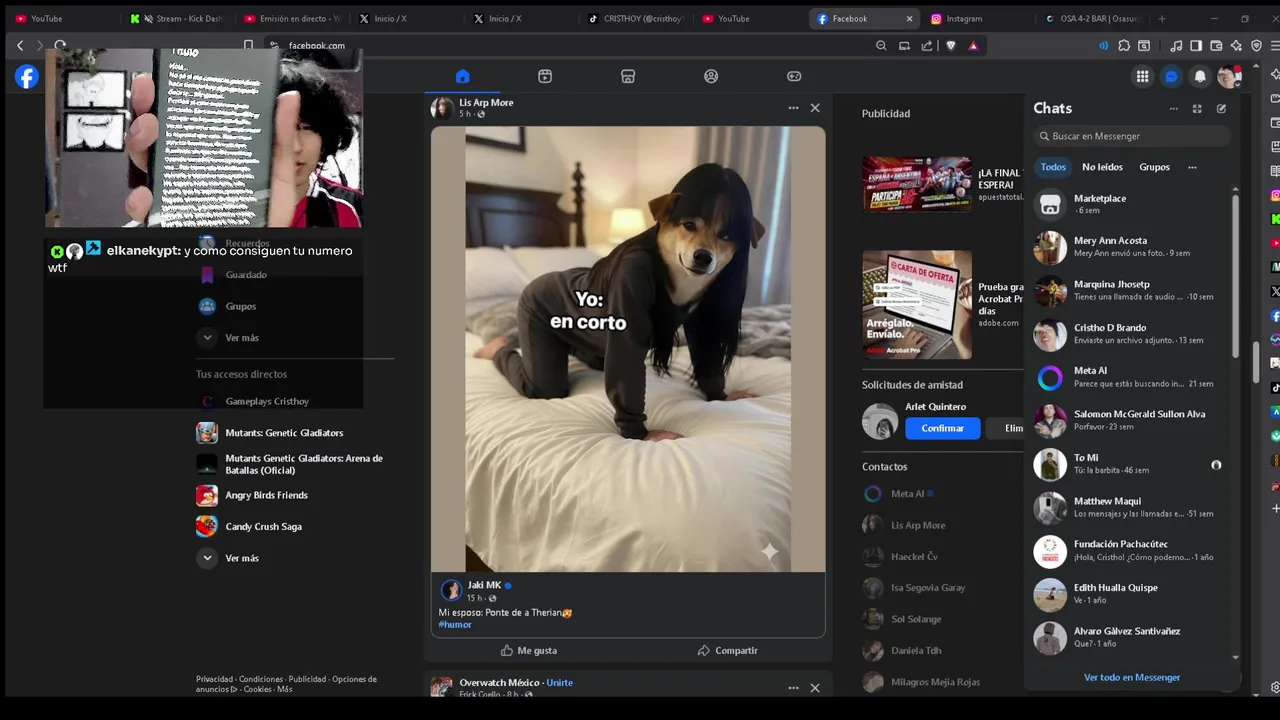Click the Brave Shields lion icon
This screenshot has width=1280, height=720.
950,45
